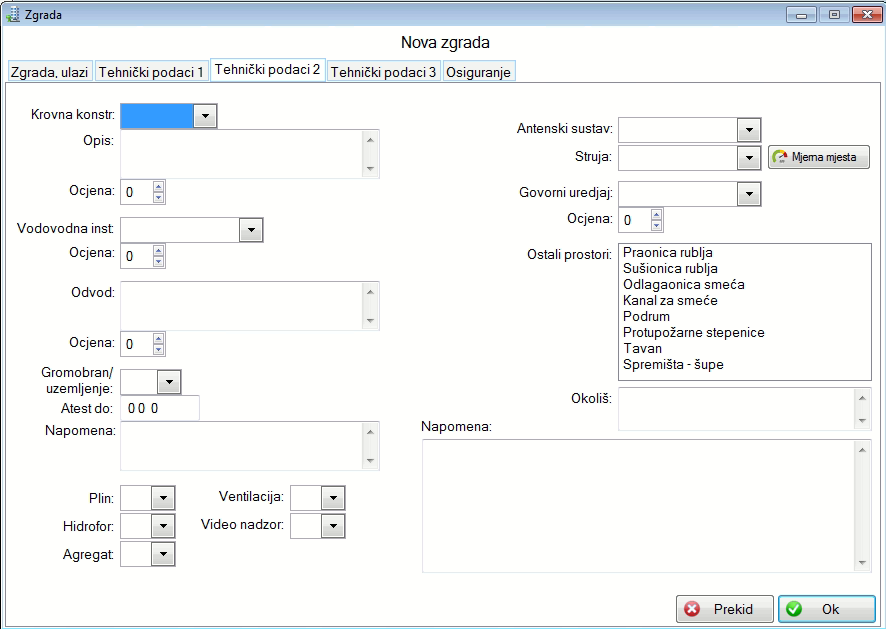This screenshot has width=886, height=629.
Task: Open the Govorni uredjaj dropdown
Action: [748, 194]
